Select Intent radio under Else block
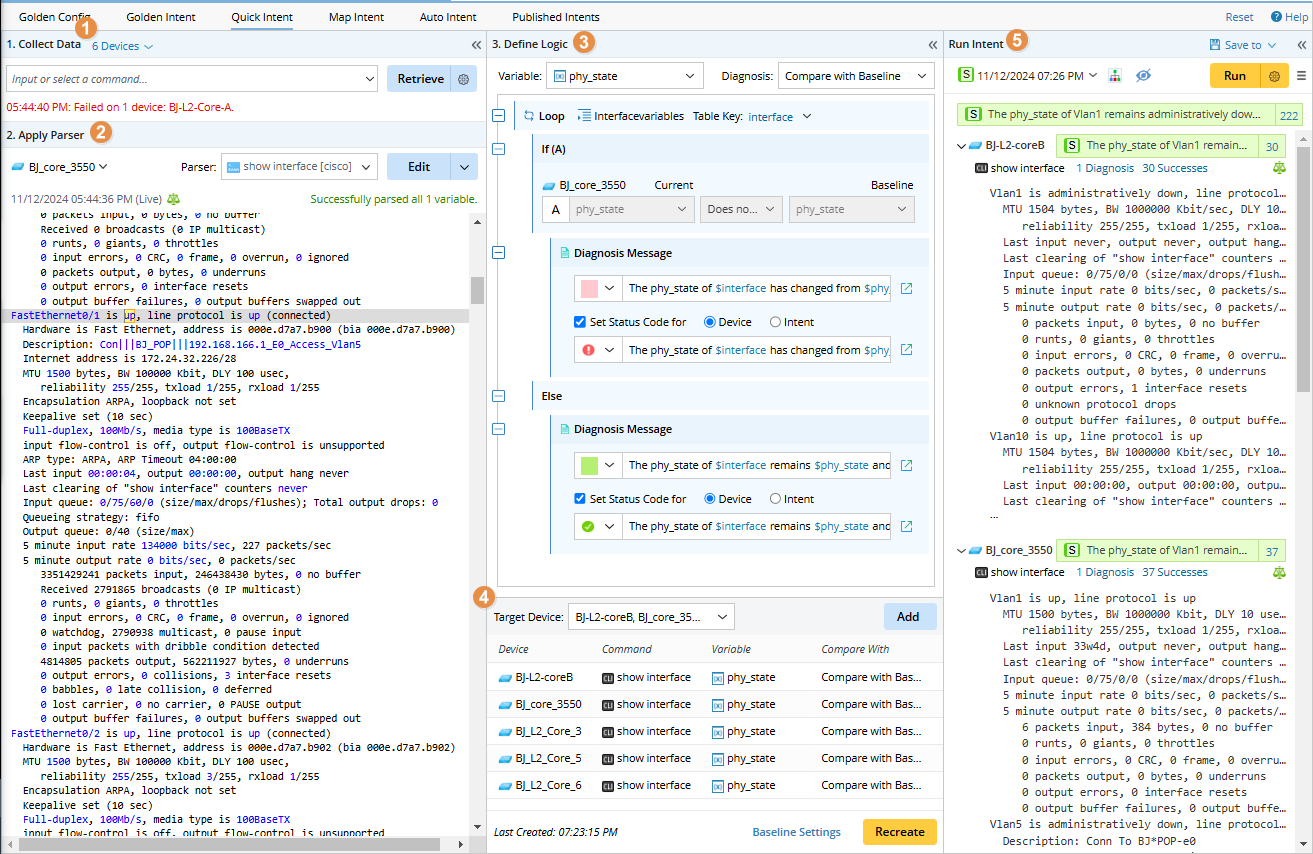The width and height of the screenshot is (1313, 854). click(x=775, y=499)
